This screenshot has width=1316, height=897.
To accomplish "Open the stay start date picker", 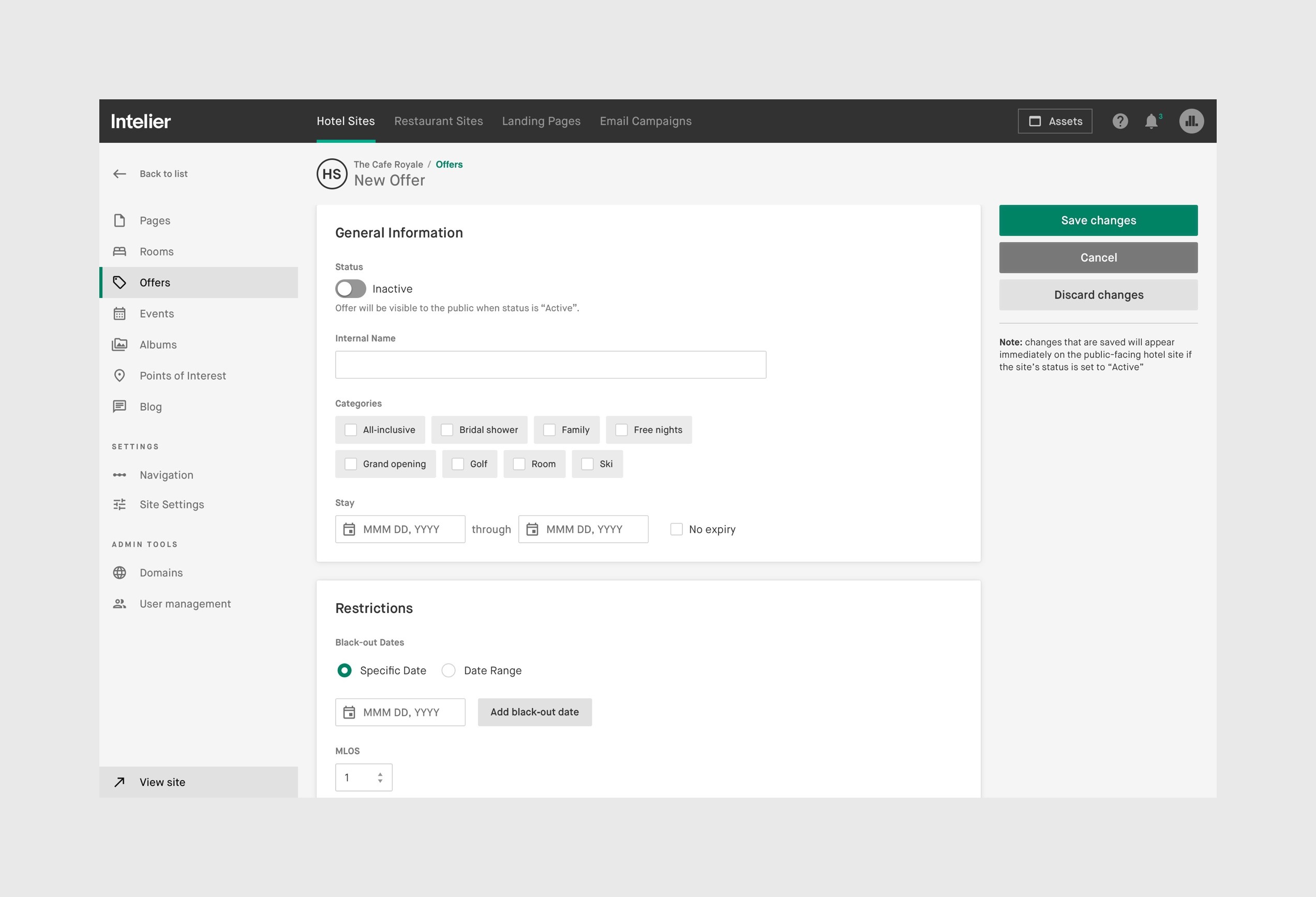I will pos(349,529).
